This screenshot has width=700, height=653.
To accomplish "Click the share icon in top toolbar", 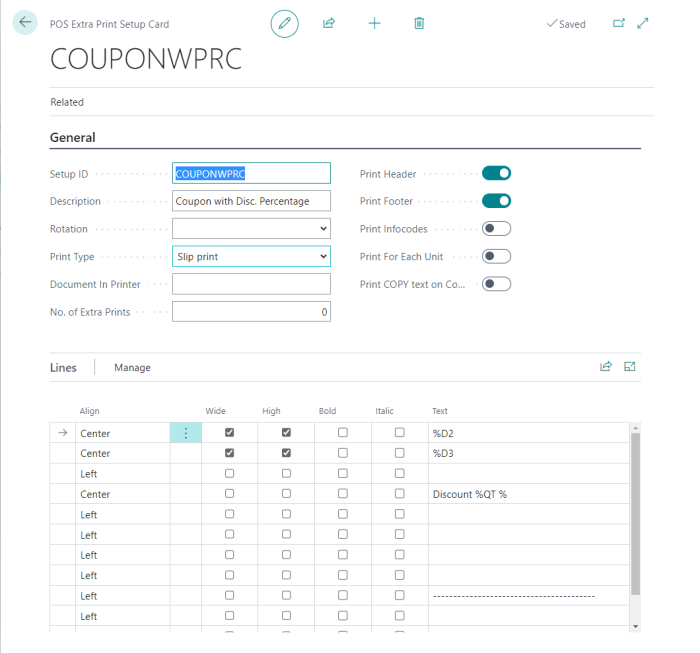I will pyautogui.click(x=329, y=23).
